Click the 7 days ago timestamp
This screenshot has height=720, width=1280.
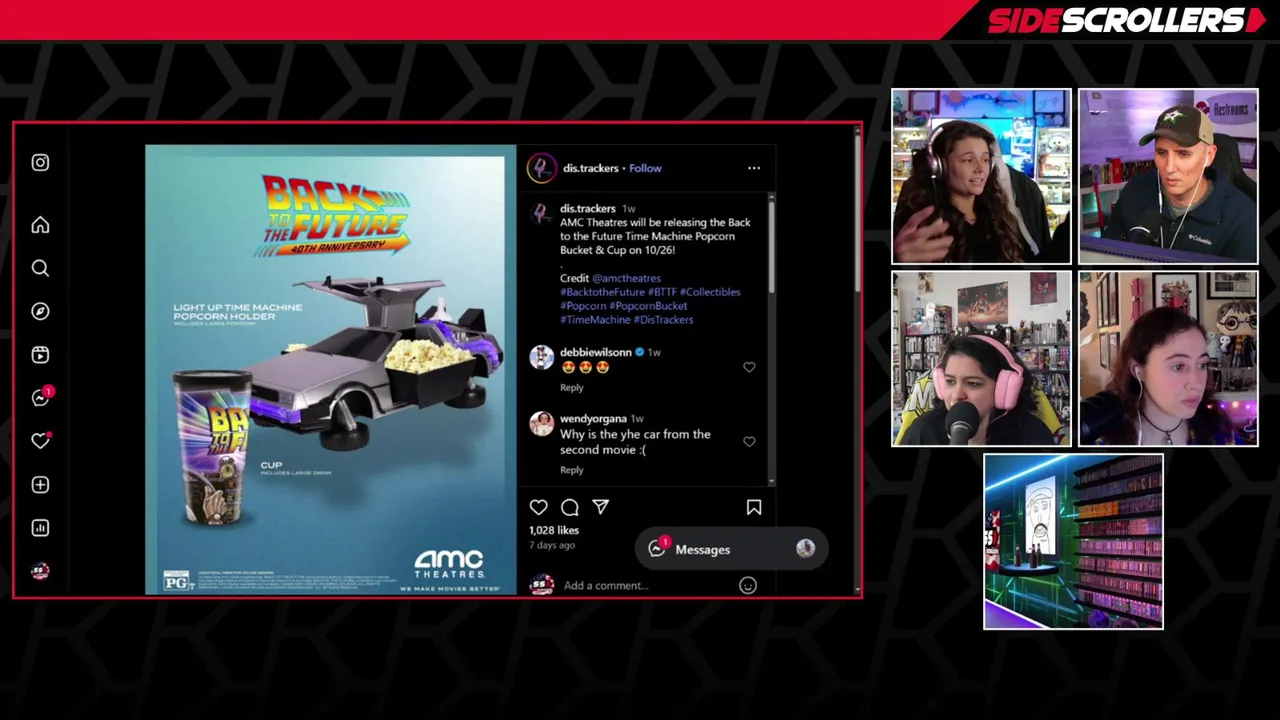tap(552, 545)
